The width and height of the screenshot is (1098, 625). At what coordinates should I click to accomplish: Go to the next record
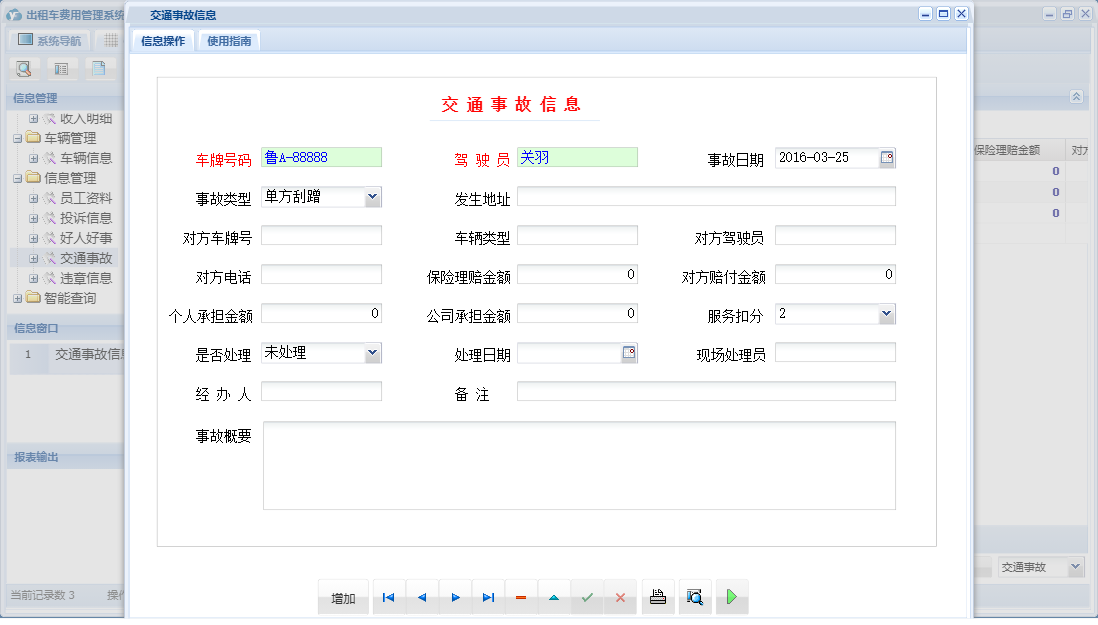pos(455,598)
